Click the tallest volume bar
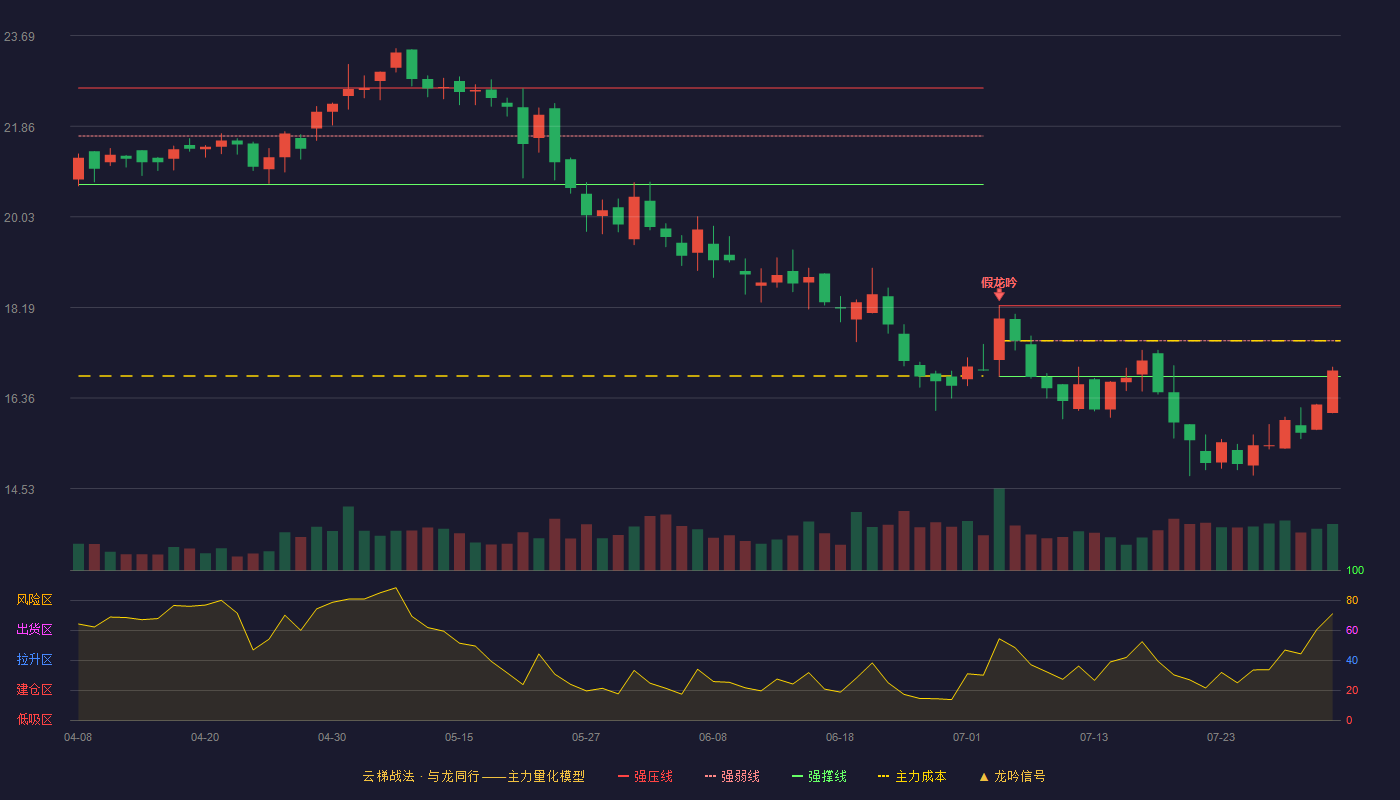The height and width of the screenshot is (800, 1400). [x=999, y=529]
